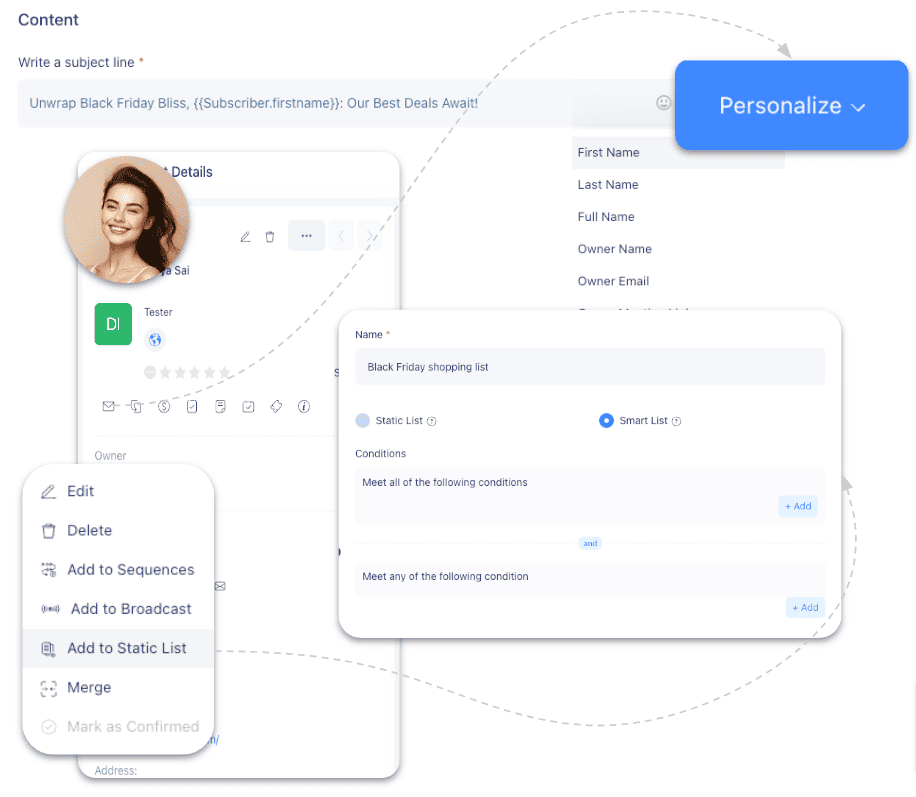916x797 pixels.
Task: Select Add to Sequences from context menu
Action: (x=130, y=570)
